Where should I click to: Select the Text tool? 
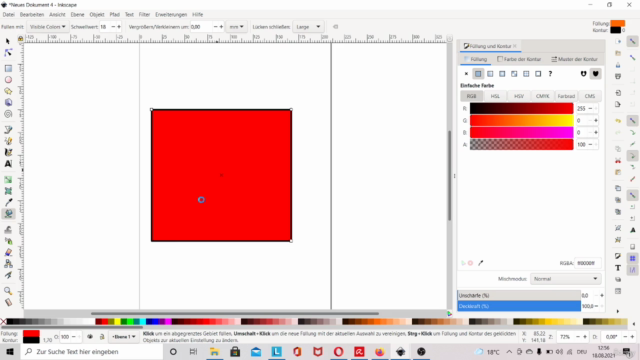point(8,164)
